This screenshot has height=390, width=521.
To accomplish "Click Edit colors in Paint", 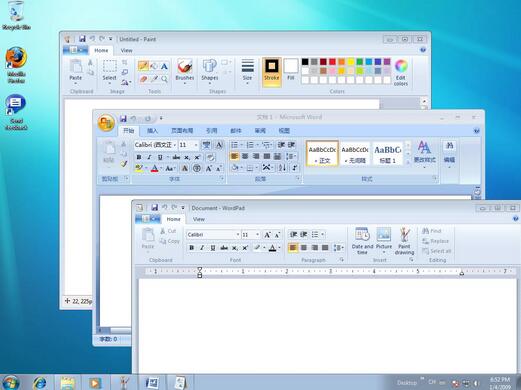I will (x=401, y=73).
